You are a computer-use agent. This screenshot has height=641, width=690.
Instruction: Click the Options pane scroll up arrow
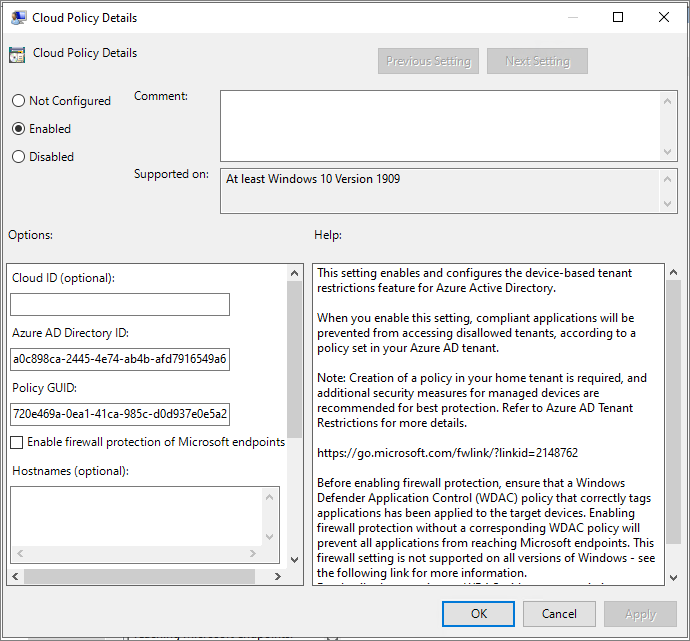[294, 273]
